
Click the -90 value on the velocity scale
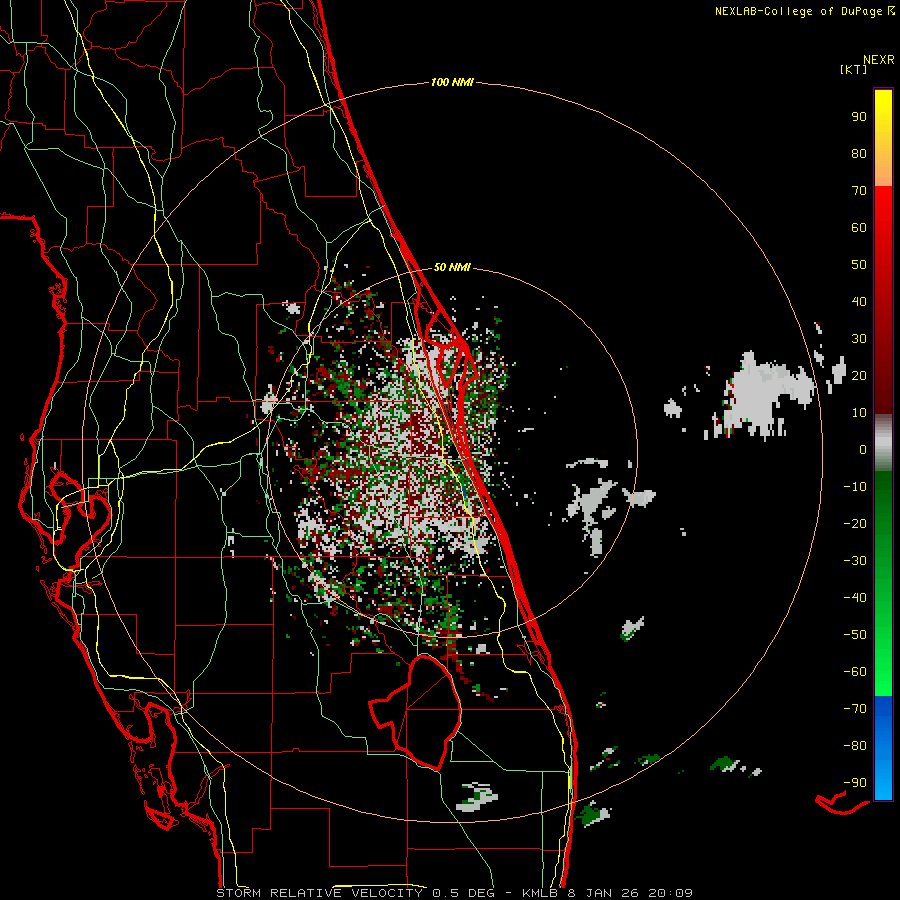click(x=855, y=783)
